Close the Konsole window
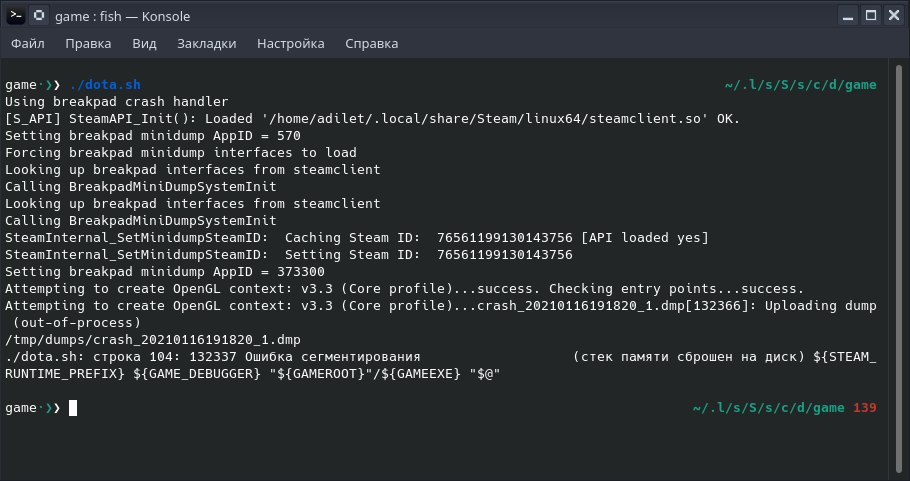Viewport: 910px width, 481px height. tap(894, 16)
